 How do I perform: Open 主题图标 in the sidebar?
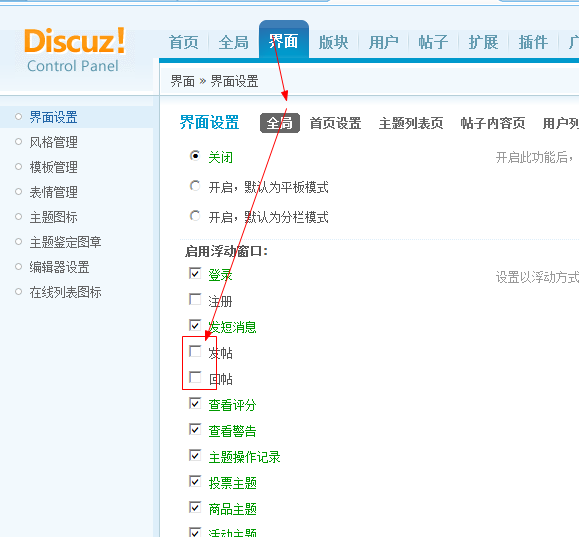(54, 217)
